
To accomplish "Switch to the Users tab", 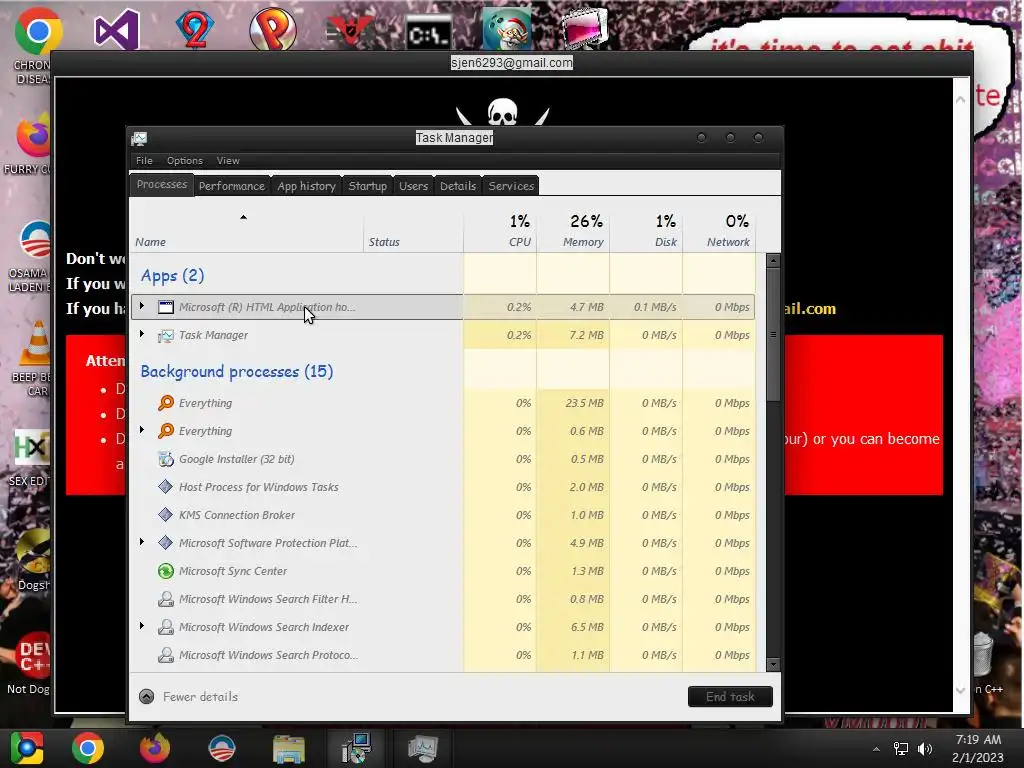I will point(413,186).
